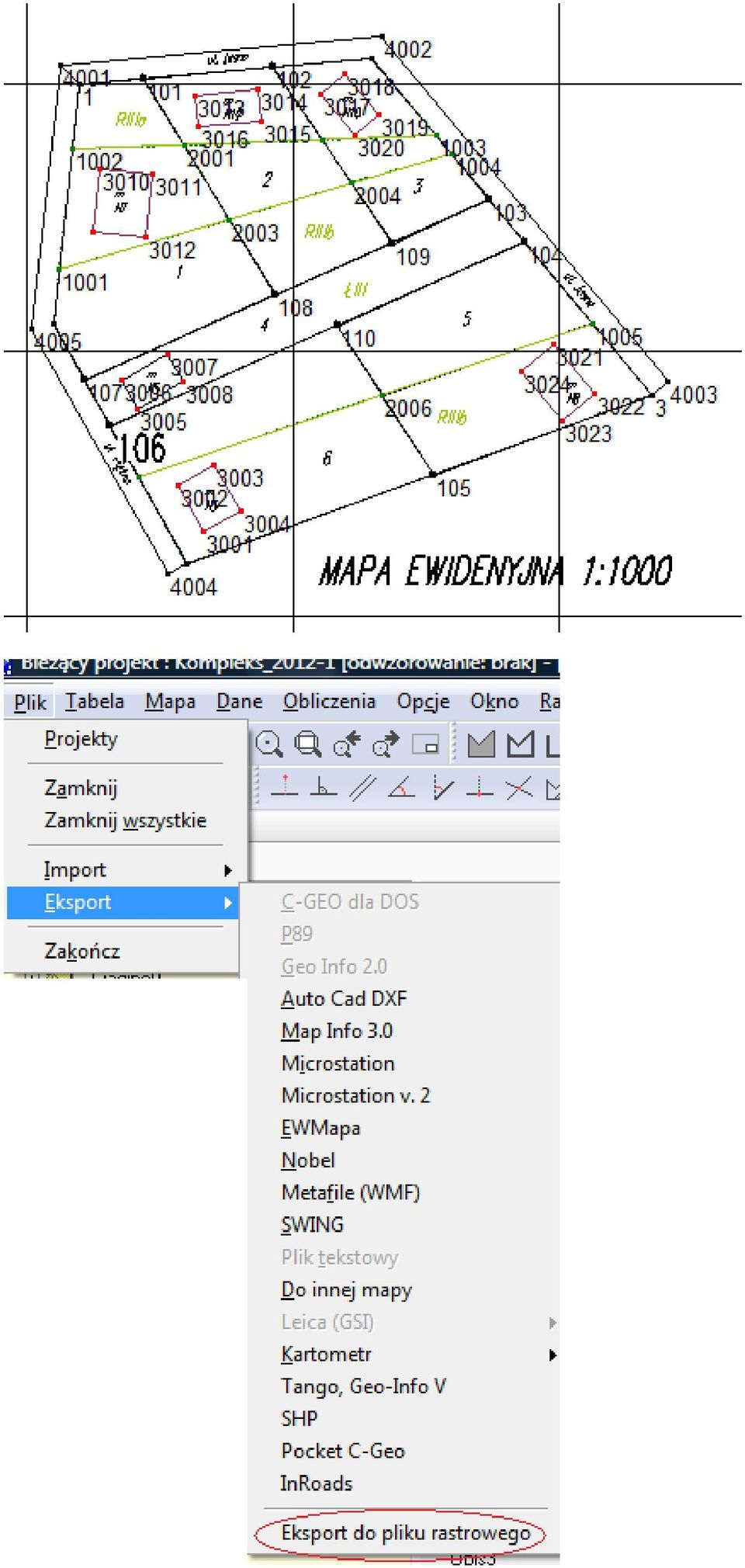Click point label 4004 on the map
Viewport: 745px width, 1568px height.
(193, 587)
